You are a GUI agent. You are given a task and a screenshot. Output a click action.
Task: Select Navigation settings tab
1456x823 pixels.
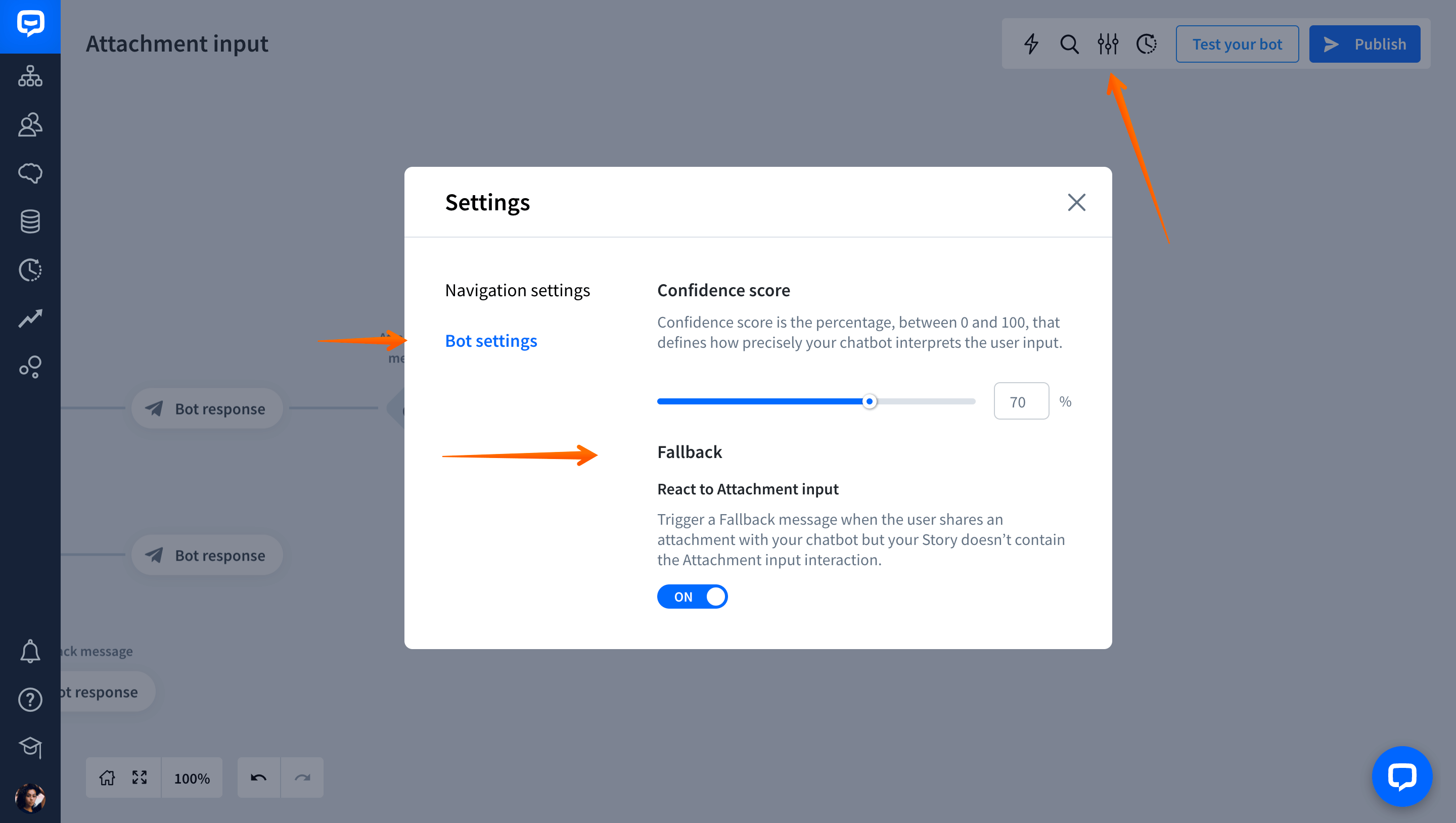[x=517, y=290]
